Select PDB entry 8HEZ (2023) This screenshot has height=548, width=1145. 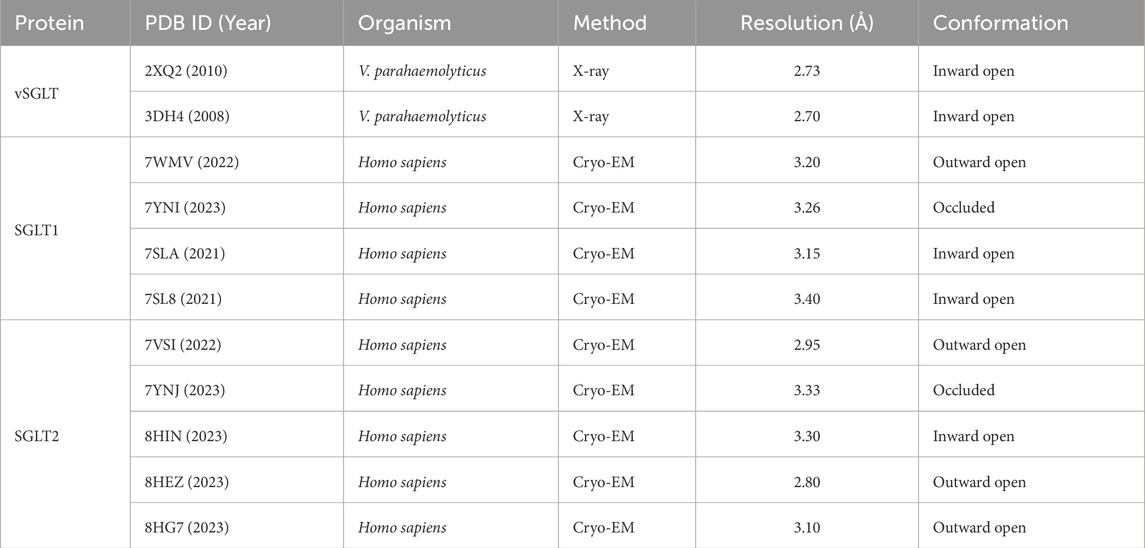(187, 482)
